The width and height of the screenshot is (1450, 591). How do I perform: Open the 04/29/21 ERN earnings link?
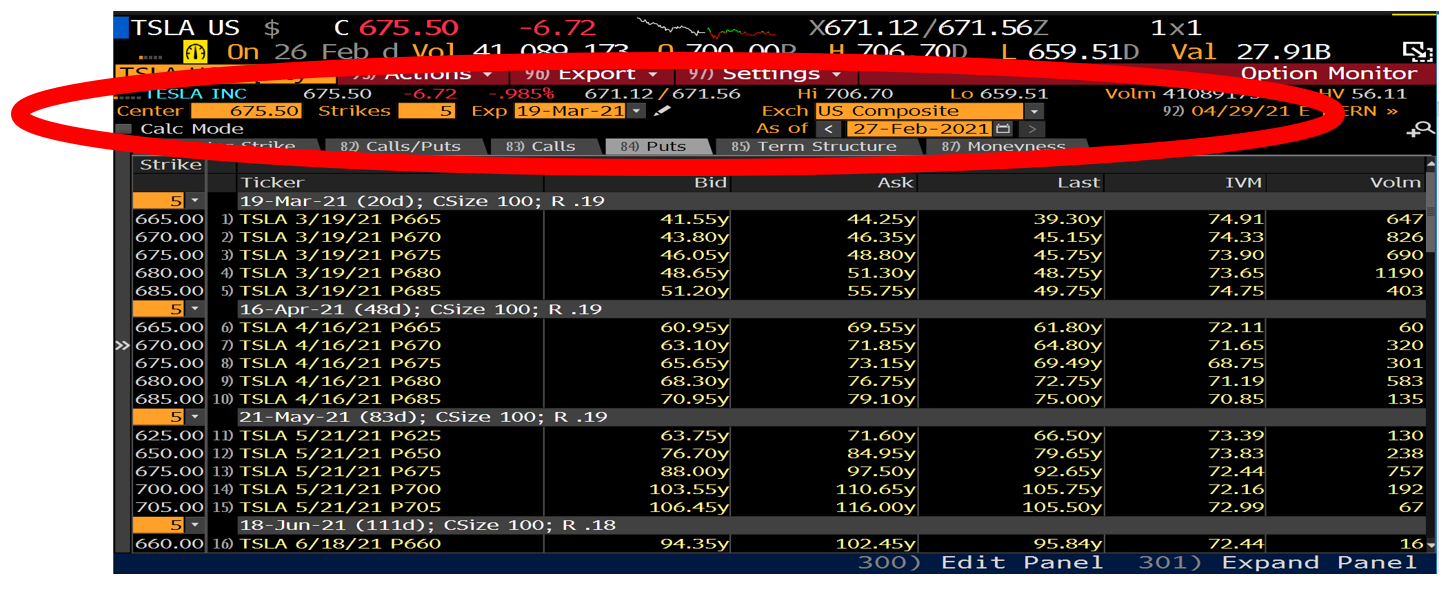pos(1279,111)
